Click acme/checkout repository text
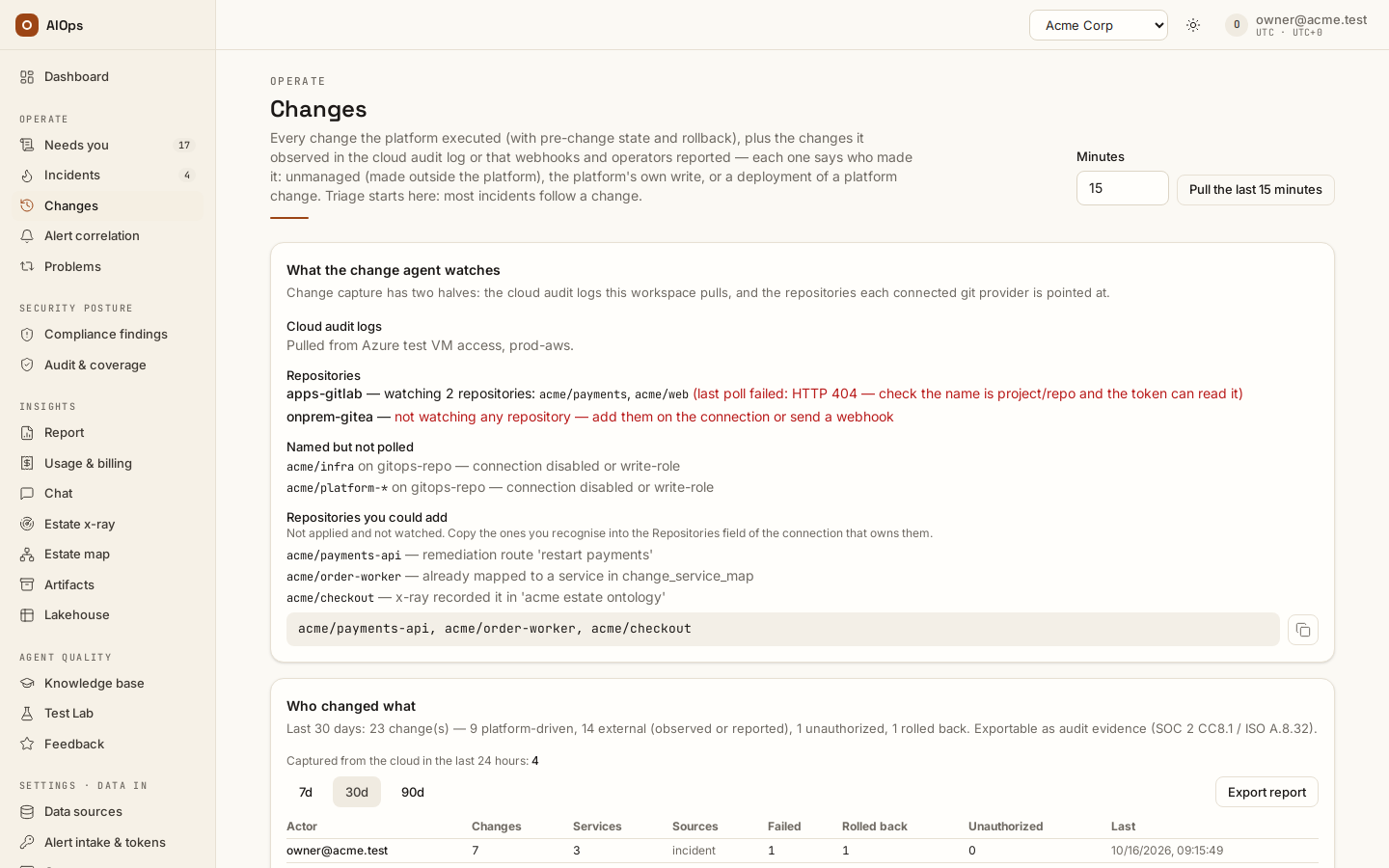This screenshot has height=868, width=1389. (330, 598)
